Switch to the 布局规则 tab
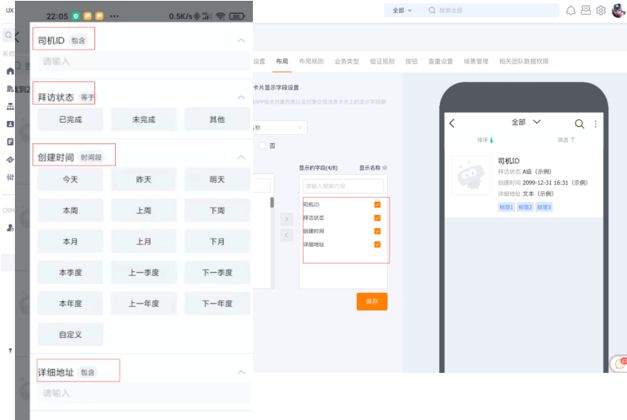This screenshot has height=420, width=627. pyautogui.click(x=311, y=62)
